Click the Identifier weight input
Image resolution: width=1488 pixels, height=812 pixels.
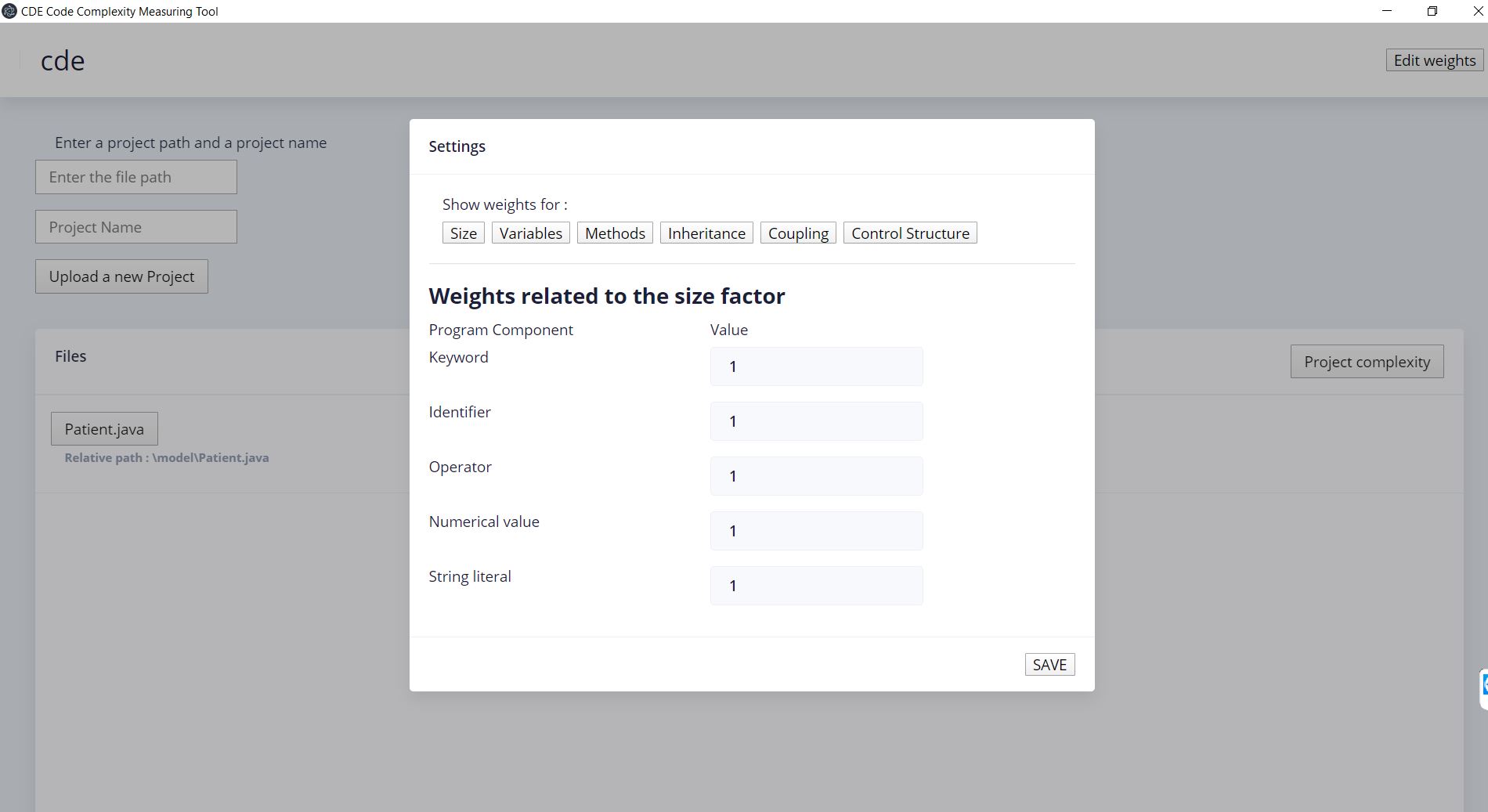pos(816,420)
